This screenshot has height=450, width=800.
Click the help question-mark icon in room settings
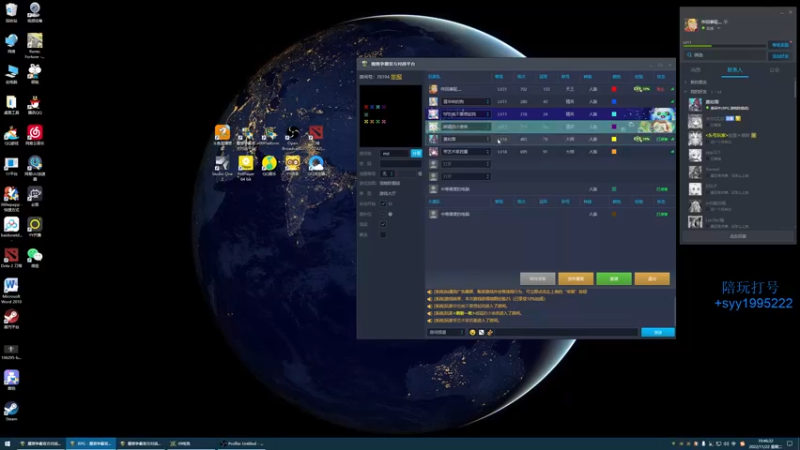click(x=390, y=214)
